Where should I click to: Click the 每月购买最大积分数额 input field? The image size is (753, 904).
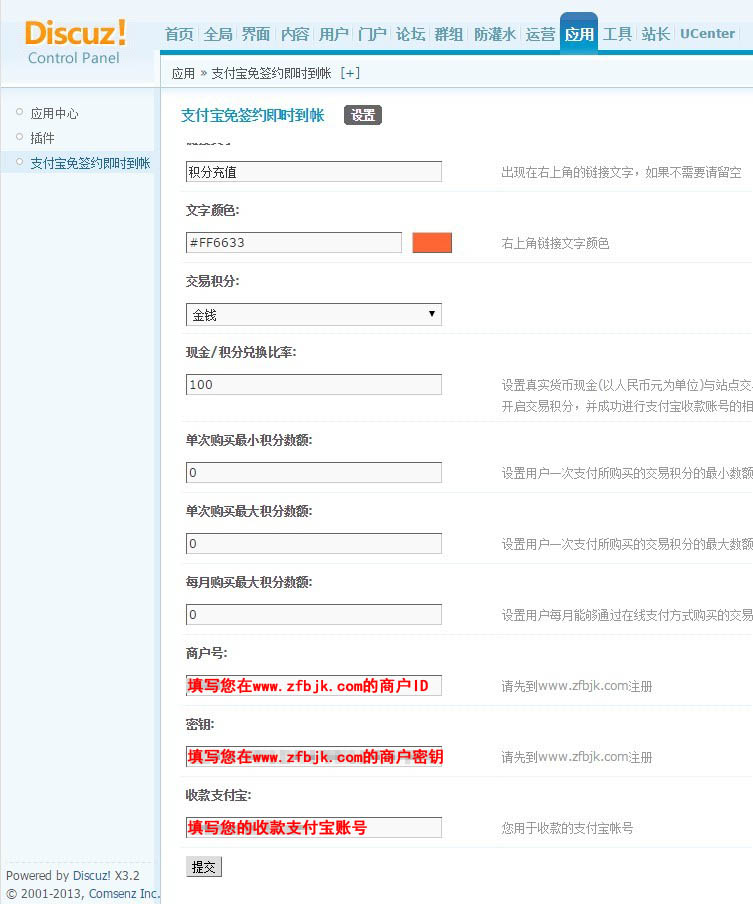[x=314, y=615]
